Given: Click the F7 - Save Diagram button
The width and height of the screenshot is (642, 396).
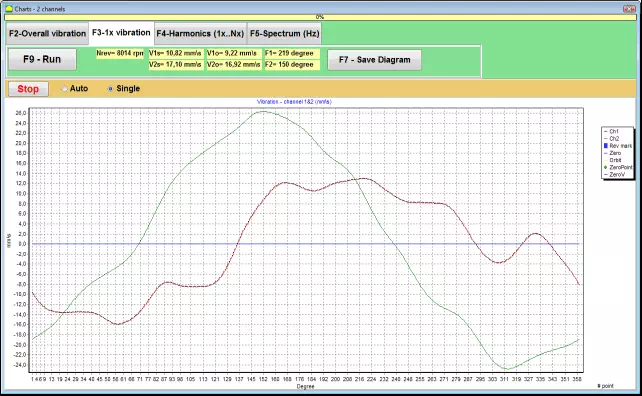Looking at the screenshot, I should pyautogui.click(x=374, y=60).
